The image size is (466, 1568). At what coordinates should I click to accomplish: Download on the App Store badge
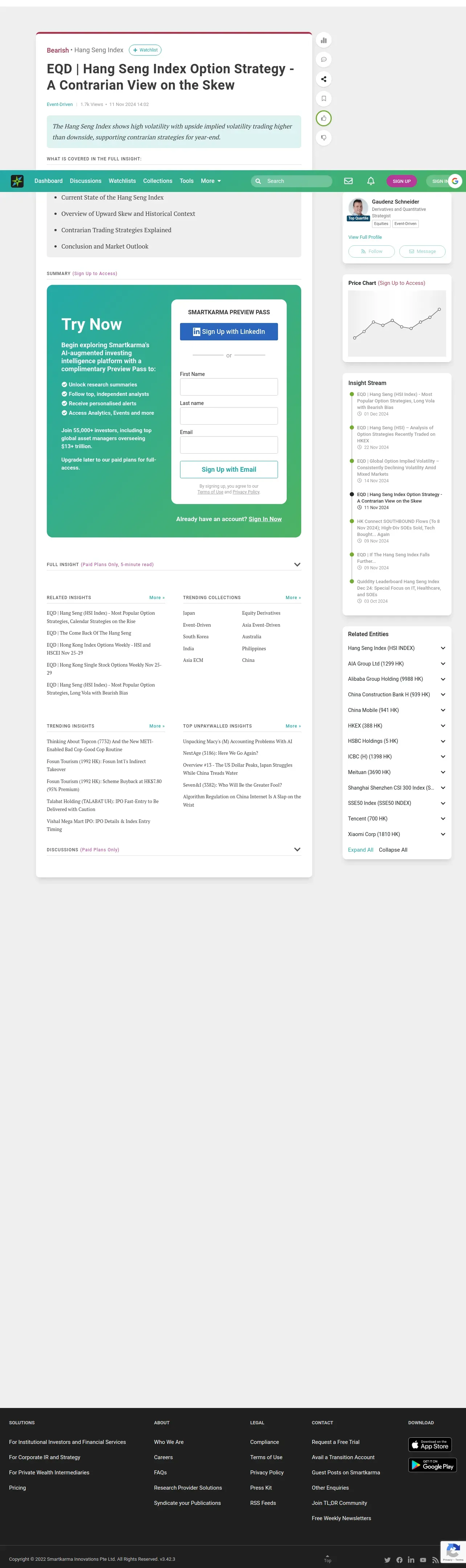(x=429, y=1444)
